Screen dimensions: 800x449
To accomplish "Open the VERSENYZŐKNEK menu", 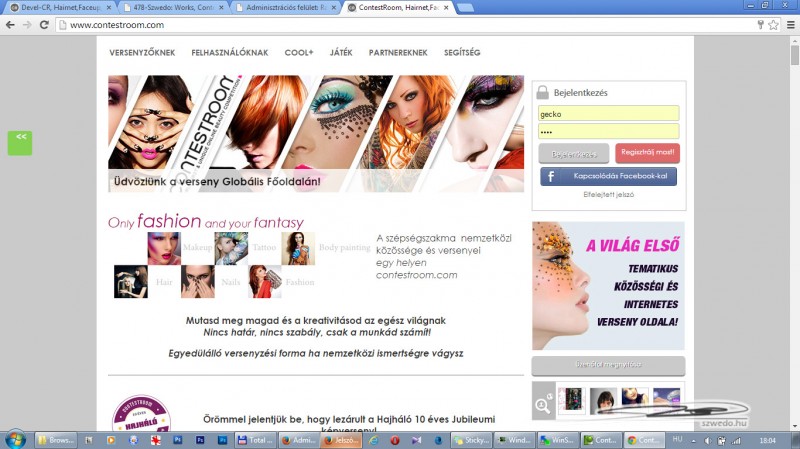I will [142, 53].
